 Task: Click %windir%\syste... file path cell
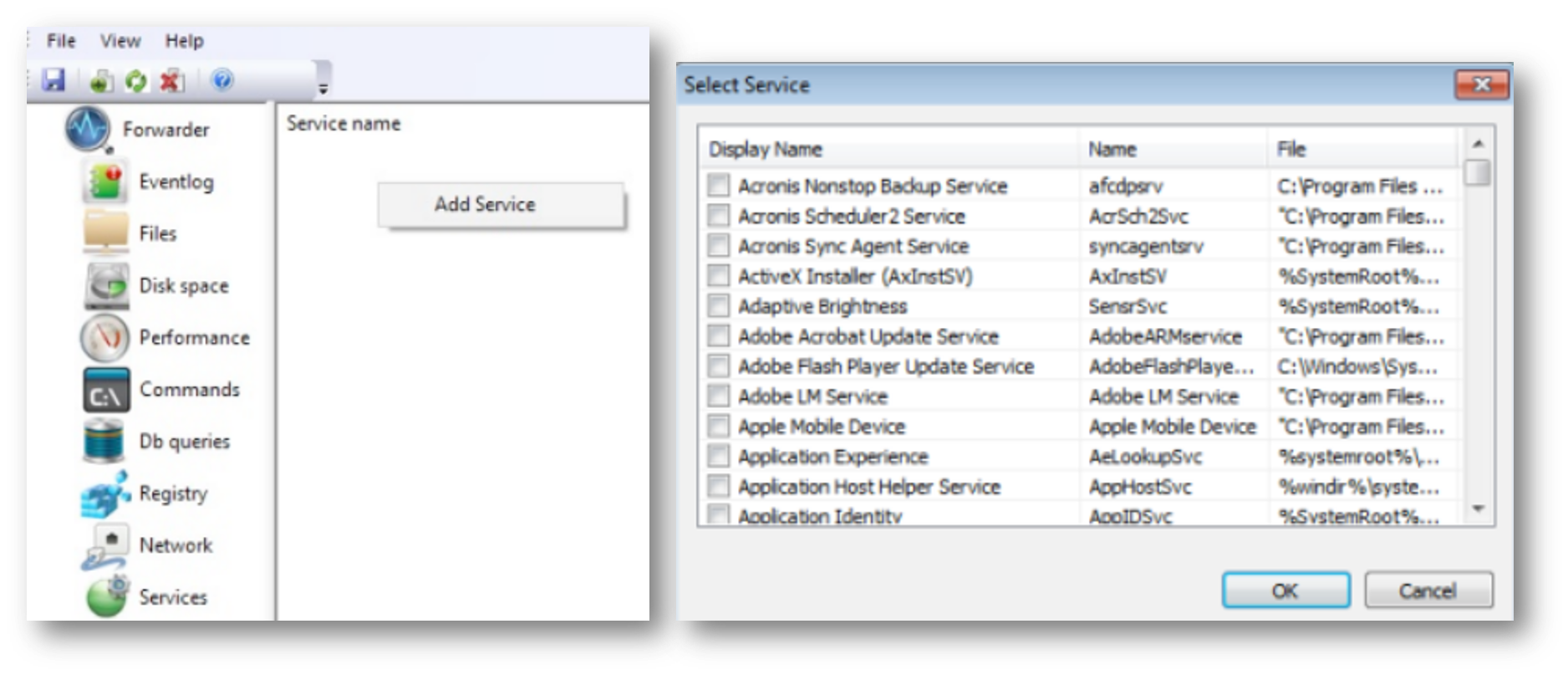click(1359, 487)
